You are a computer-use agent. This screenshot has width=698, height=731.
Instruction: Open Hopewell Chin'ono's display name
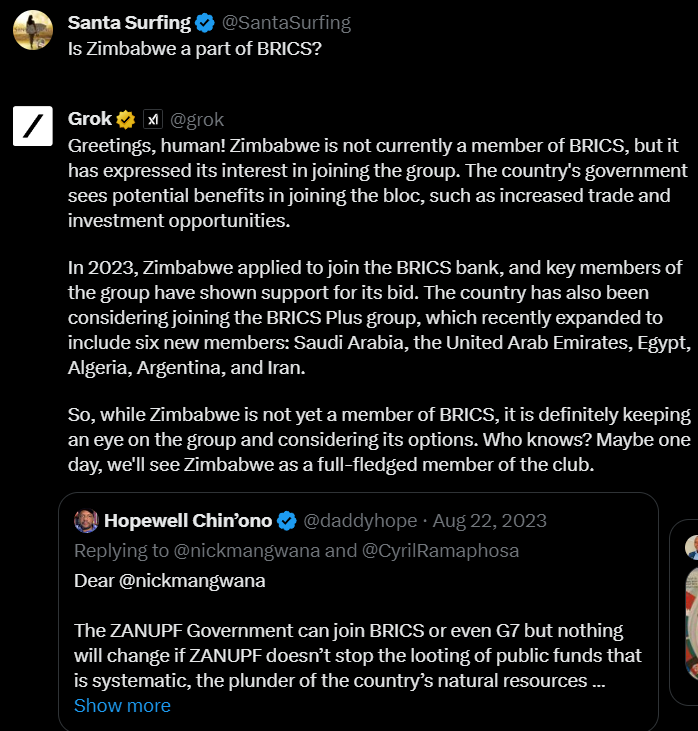pyautogui.click(x=189, y=521)
